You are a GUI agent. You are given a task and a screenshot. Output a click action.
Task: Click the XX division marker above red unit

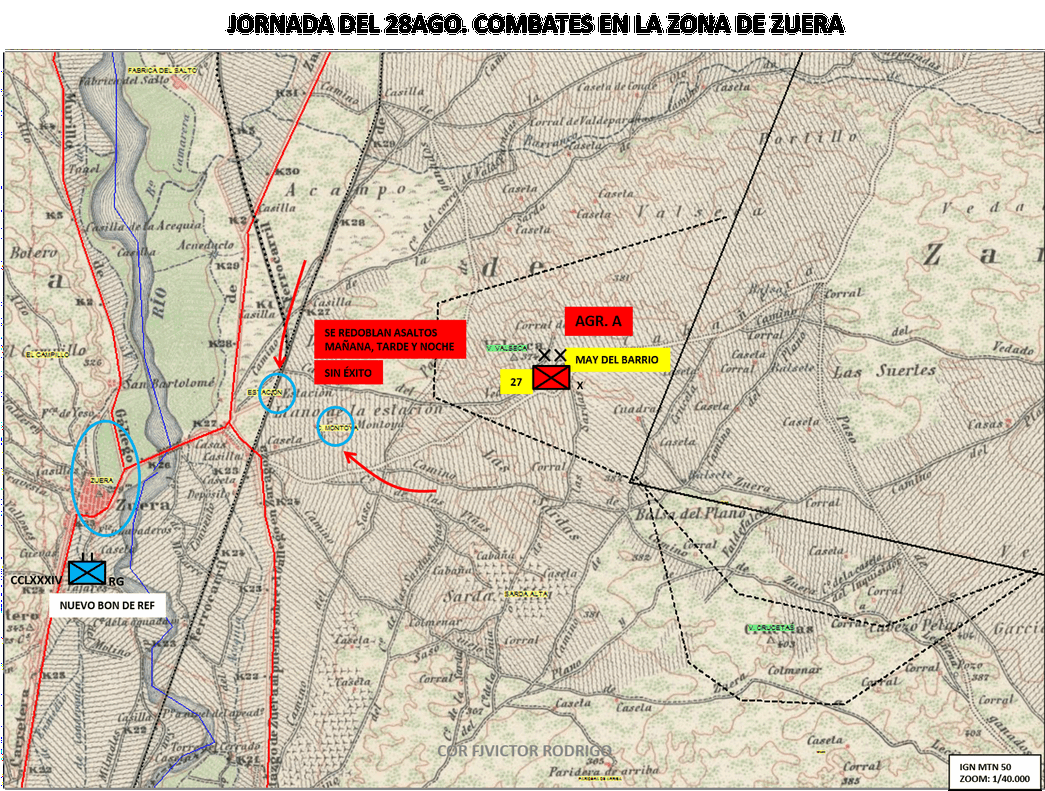(x=552, y=356)
